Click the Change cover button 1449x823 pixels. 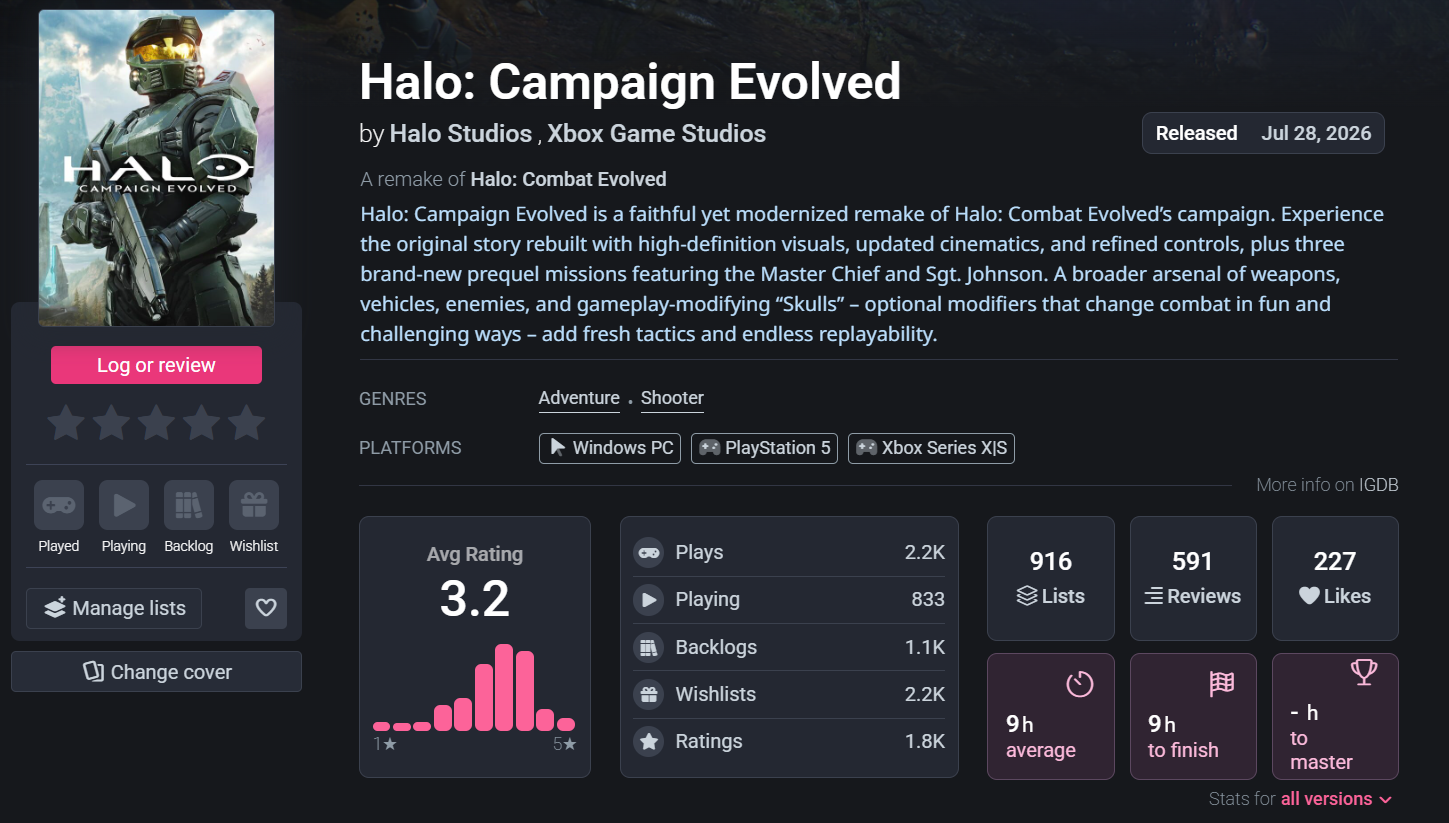(x=156, y=672)
